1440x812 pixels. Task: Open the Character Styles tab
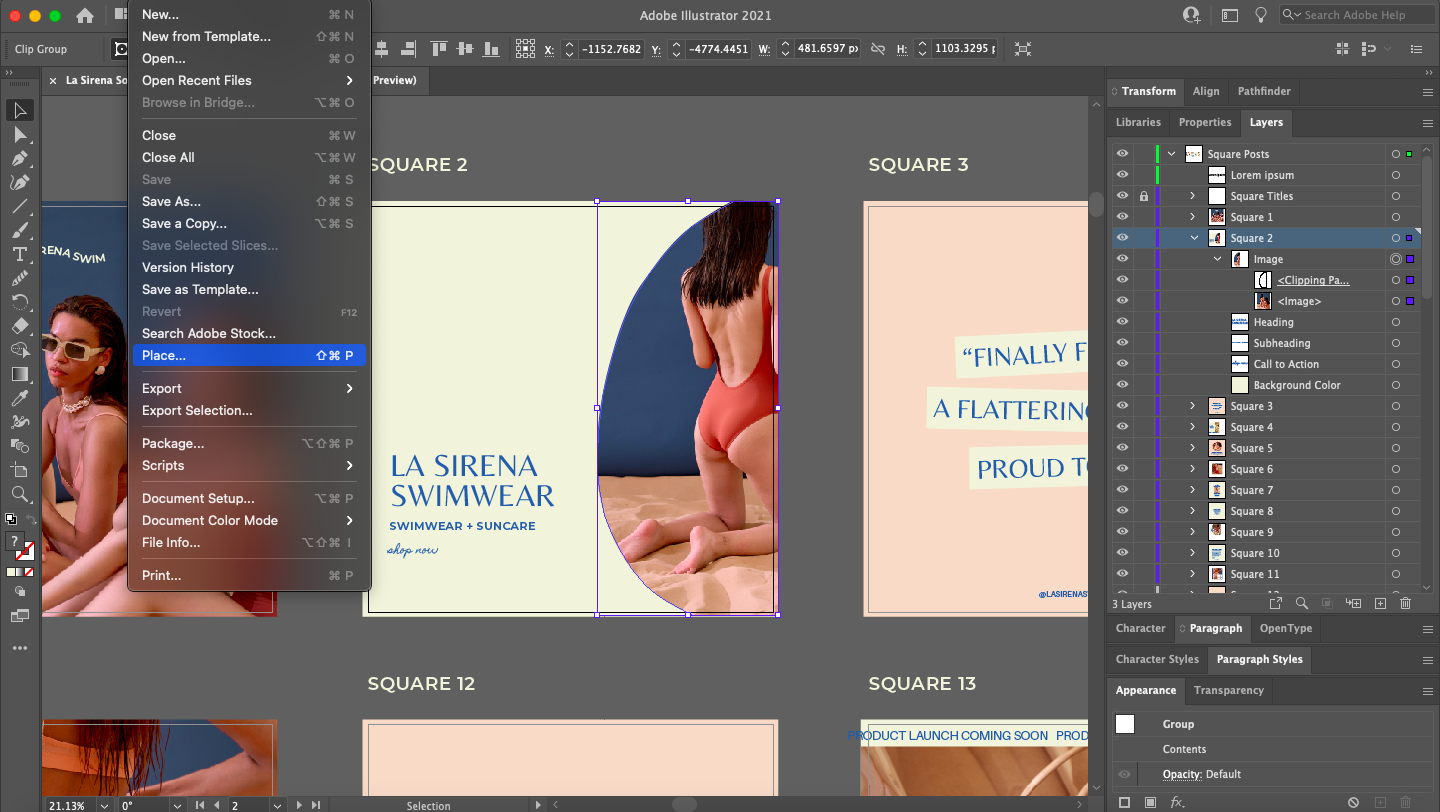[1156, 659]
